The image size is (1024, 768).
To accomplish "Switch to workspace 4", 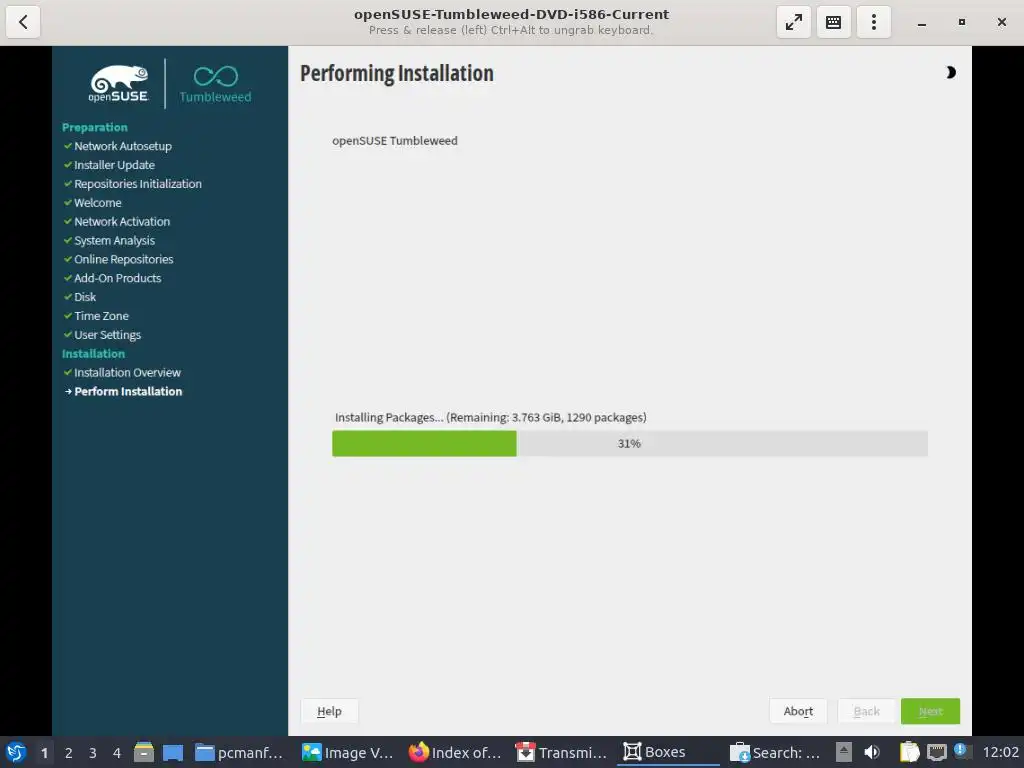I will pyautogui.click(x=117, y=753).
